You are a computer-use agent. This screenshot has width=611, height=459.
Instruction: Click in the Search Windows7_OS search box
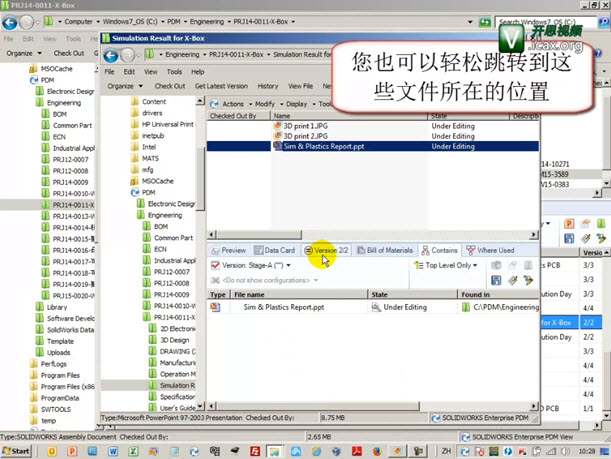(546, 22)
